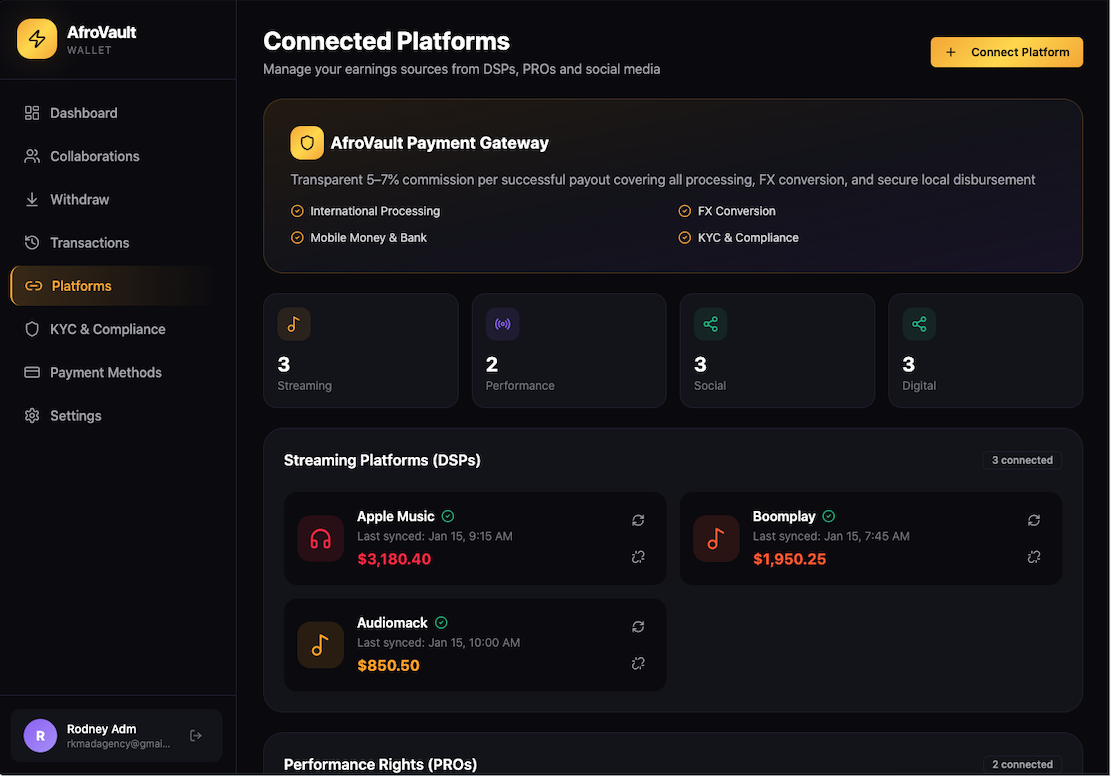The height and width of the screenshot is (776, 1111).
Task: Click the logout icon beside Rodney Adm
Action: [196, 736]
